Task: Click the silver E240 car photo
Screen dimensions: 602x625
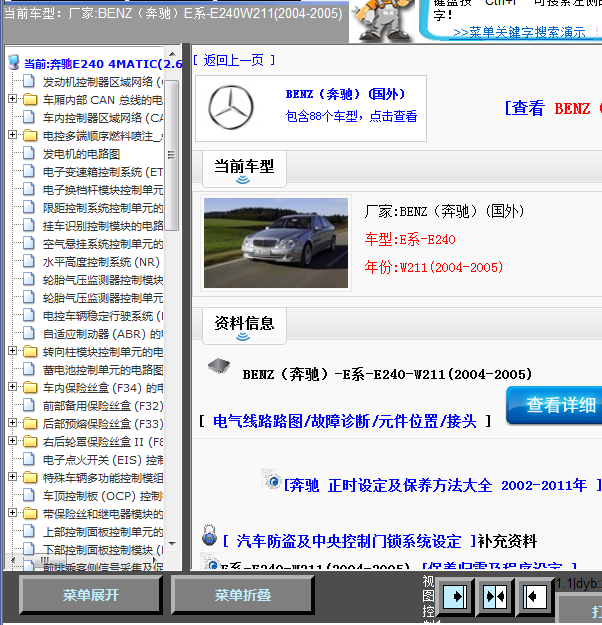Action: click(276, 243)
